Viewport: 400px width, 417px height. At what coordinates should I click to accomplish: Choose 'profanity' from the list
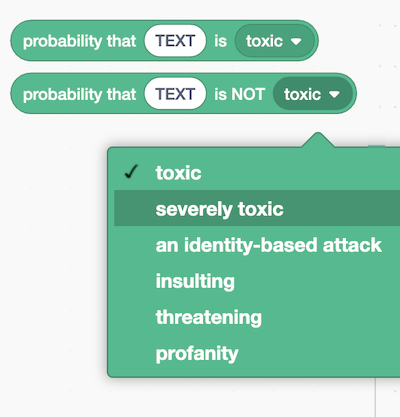257,353
